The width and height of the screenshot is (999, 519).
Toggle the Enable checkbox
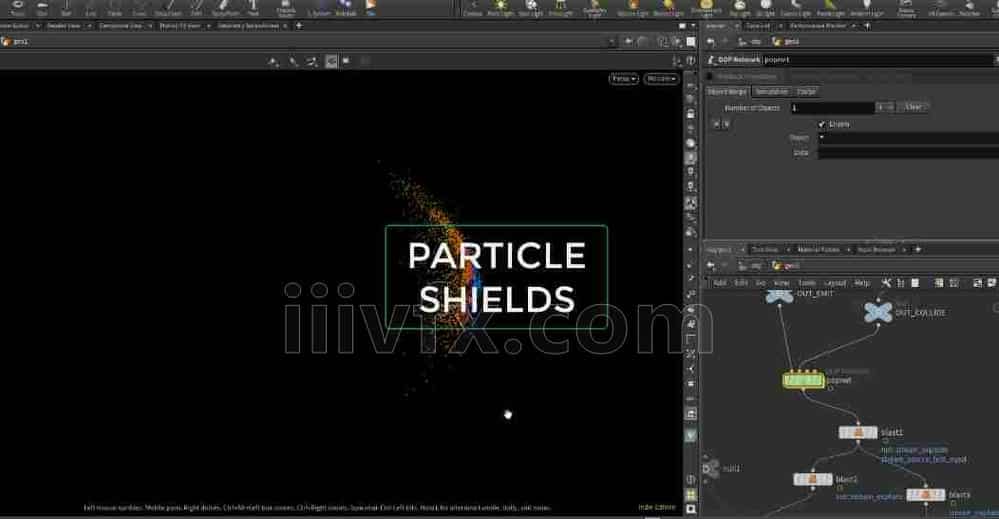[x=822, y=124]
